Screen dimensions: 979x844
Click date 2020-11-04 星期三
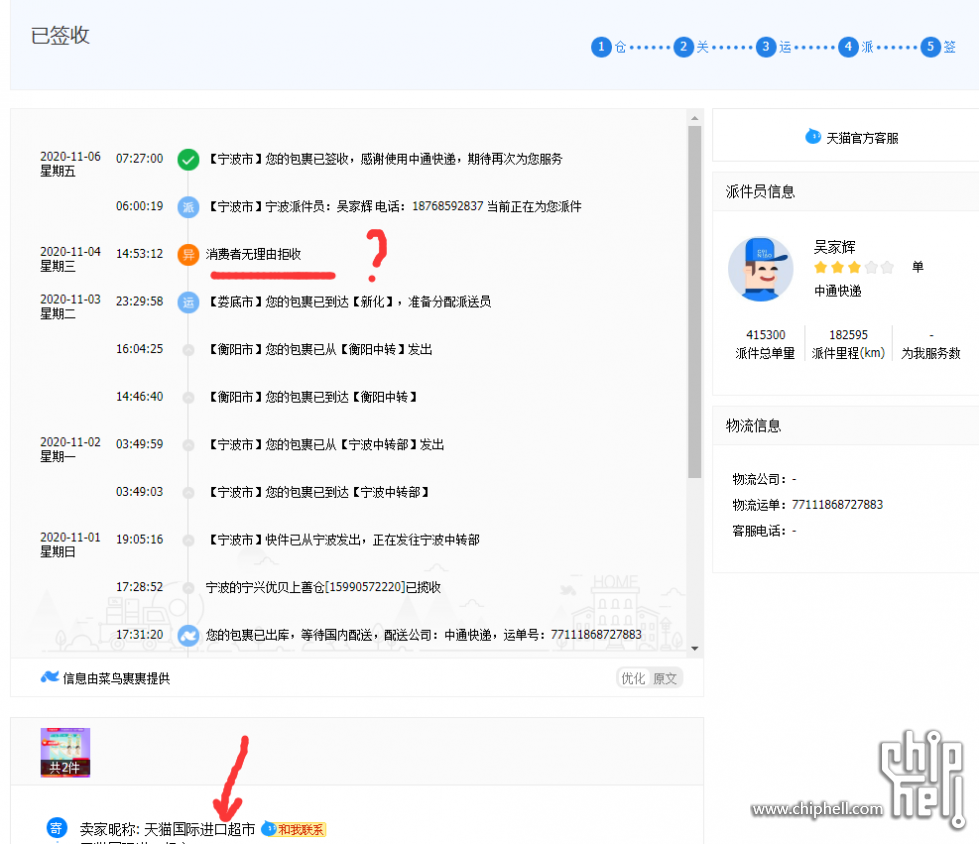pyautogui.click(x=70, y=258)
